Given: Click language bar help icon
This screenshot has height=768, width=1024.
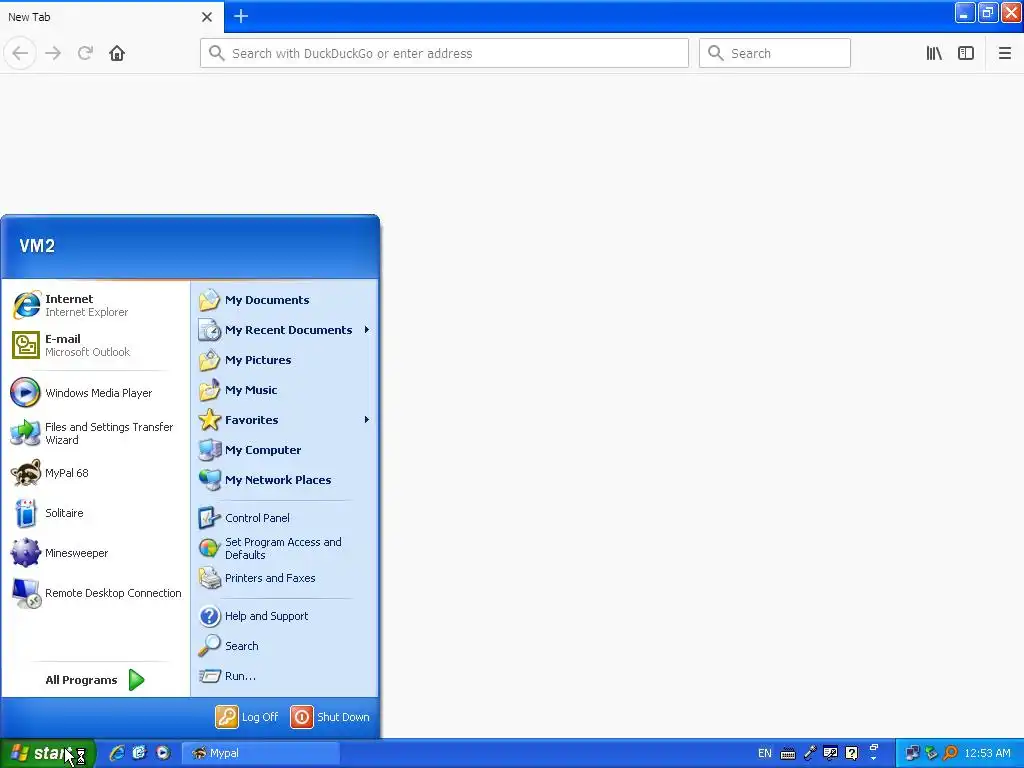Looking at the screenshot, I should click(852, 753).
